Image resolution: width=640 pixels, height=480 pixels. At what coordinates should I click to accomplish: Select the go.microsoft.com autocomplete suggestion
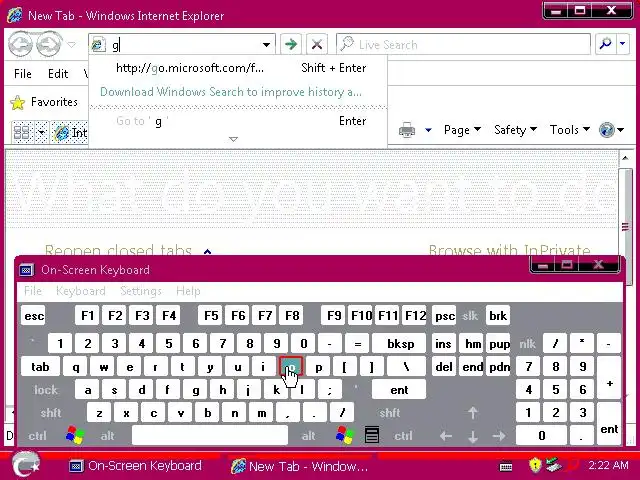coord(238,68)
